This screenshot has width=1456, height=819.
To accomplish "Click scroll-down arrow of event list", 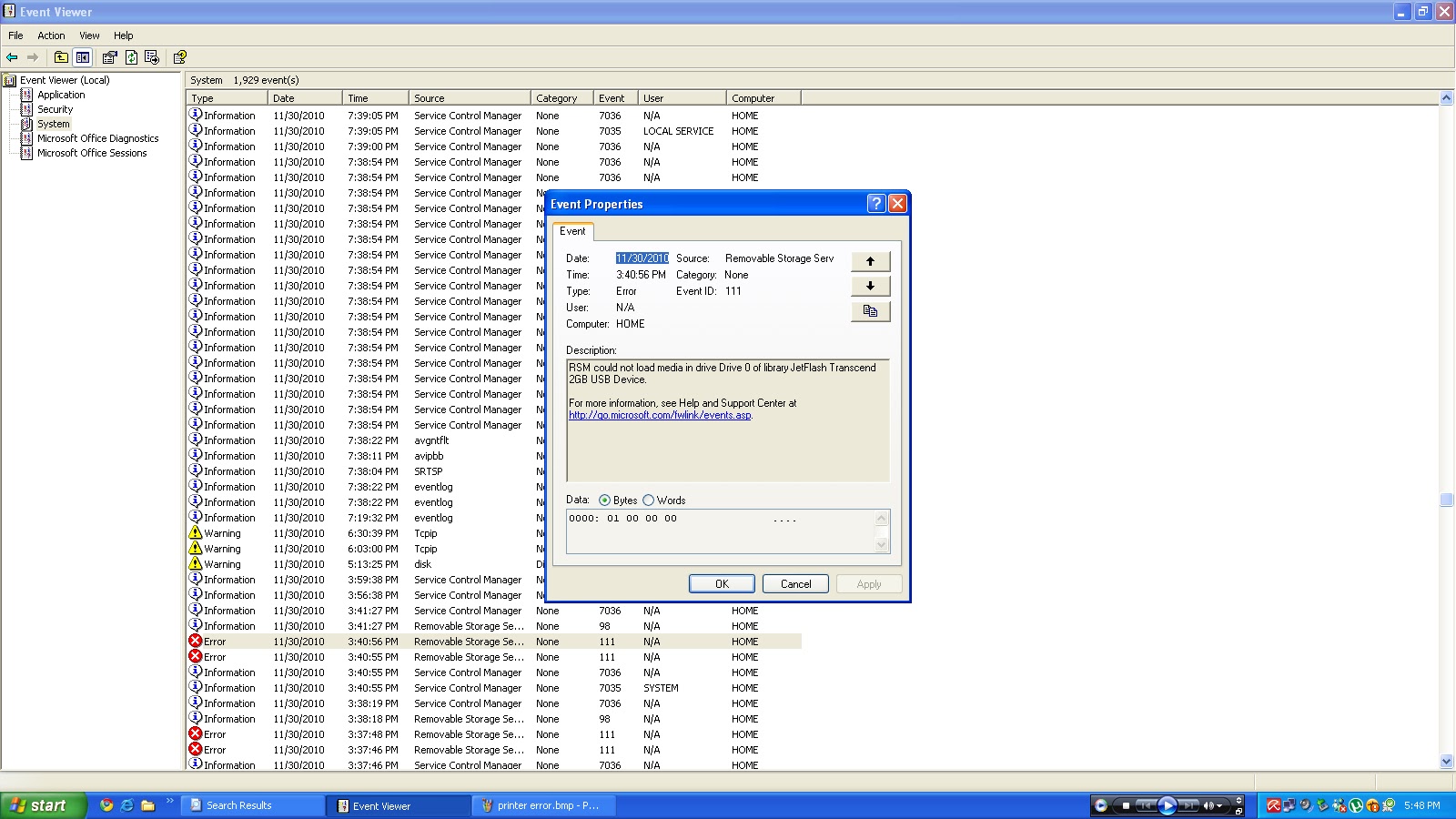I will point(1447,762).
